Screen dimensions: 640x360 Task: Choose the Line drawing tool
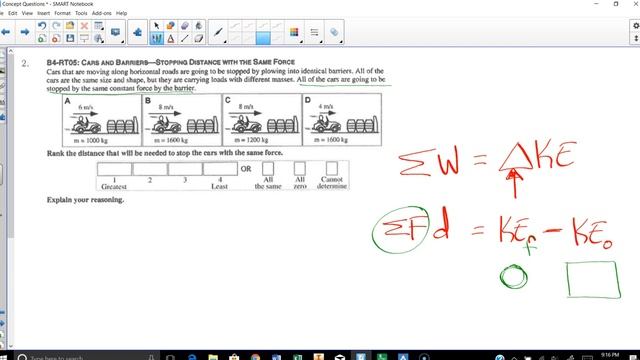[185, 38]
